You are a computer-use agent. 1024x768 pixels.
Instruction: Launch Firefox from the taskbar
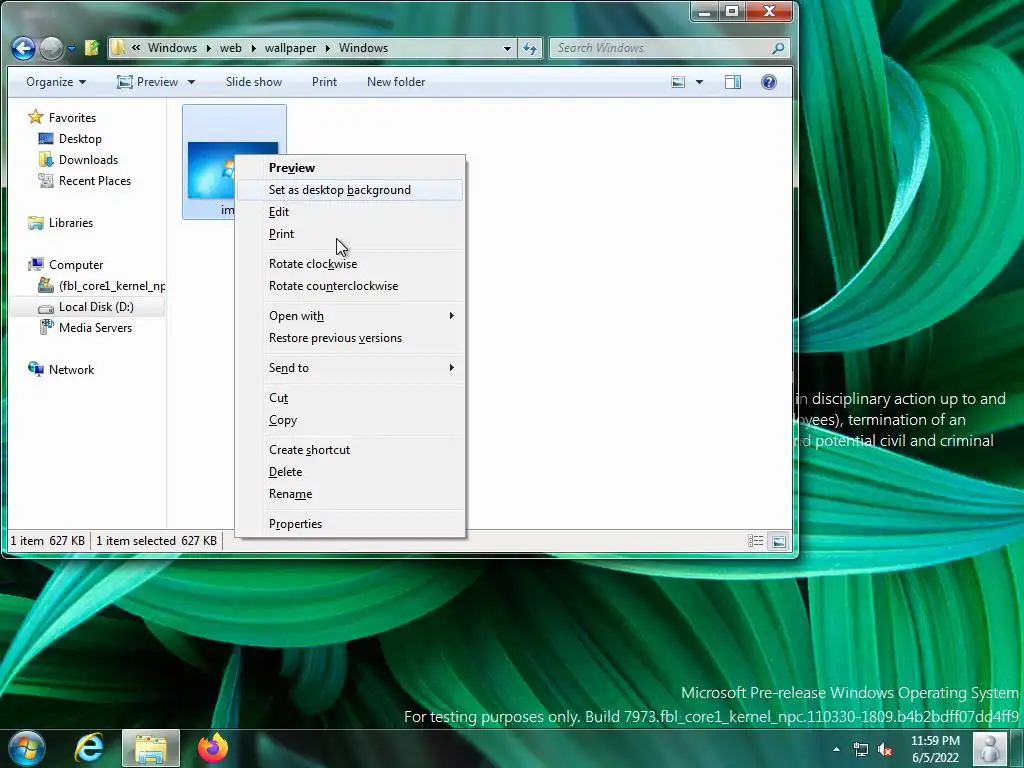tap(213, 748)
